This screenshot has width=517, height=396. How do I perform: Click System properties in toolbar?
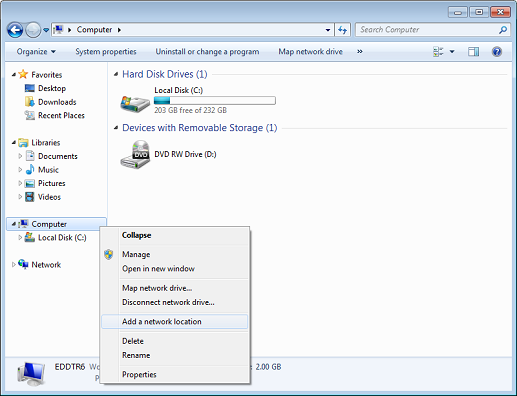click(106, 52)
